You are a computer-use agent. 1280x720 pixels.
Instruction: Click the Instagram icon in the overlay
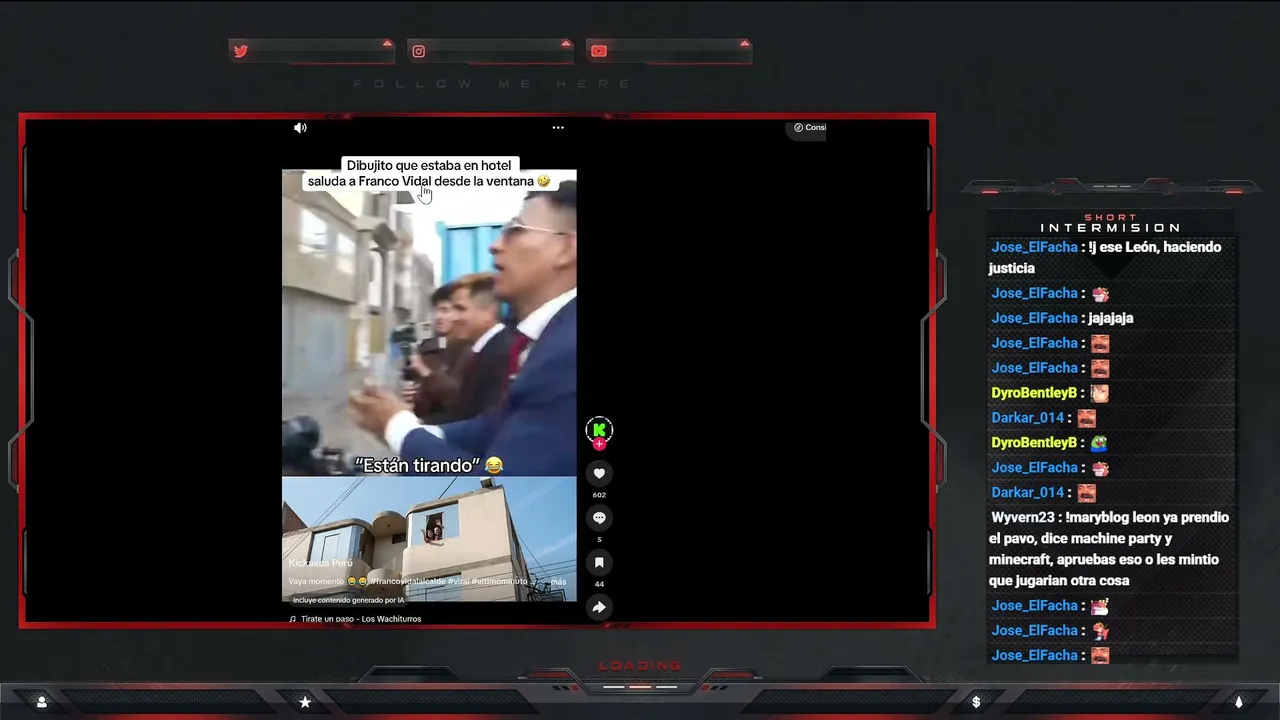(419, 51)
